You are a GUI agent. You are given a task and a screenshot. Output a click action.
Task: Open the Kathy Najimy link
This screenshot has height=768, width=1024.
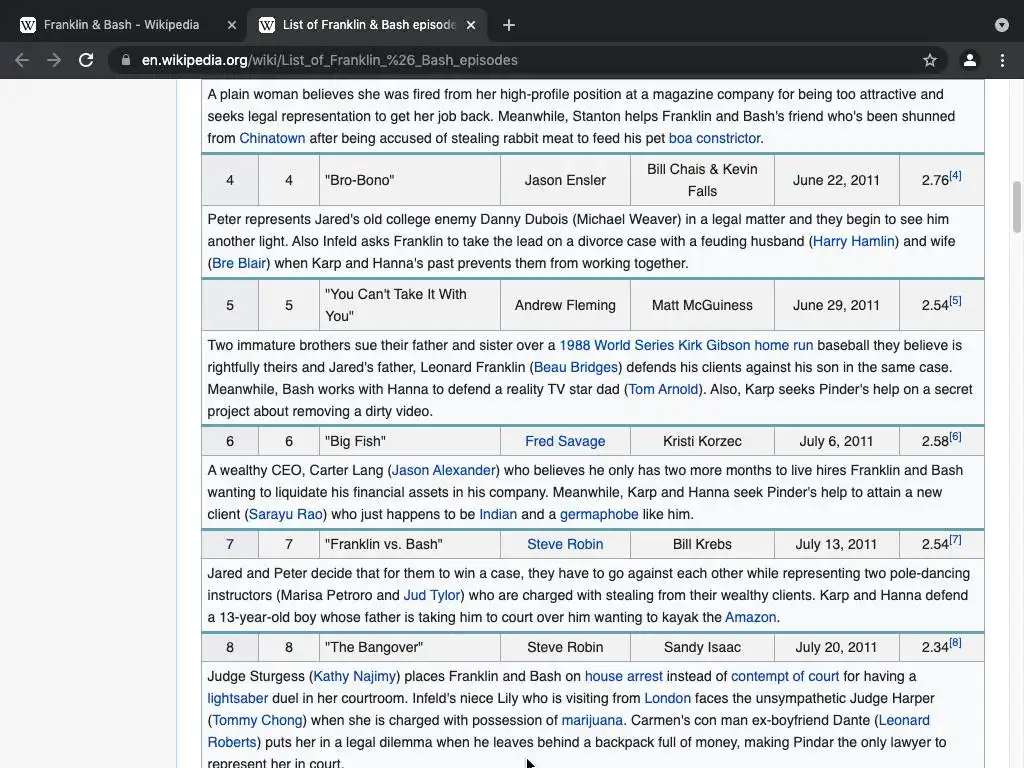[355, 677]
